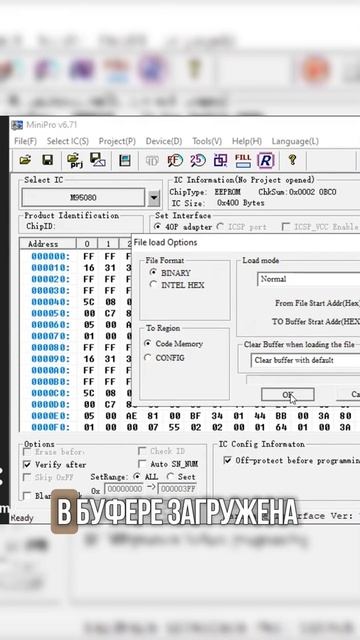Click the MiniPro title bar app icon
The height and width of the screenshot is (640, 360).
point(17,125)
